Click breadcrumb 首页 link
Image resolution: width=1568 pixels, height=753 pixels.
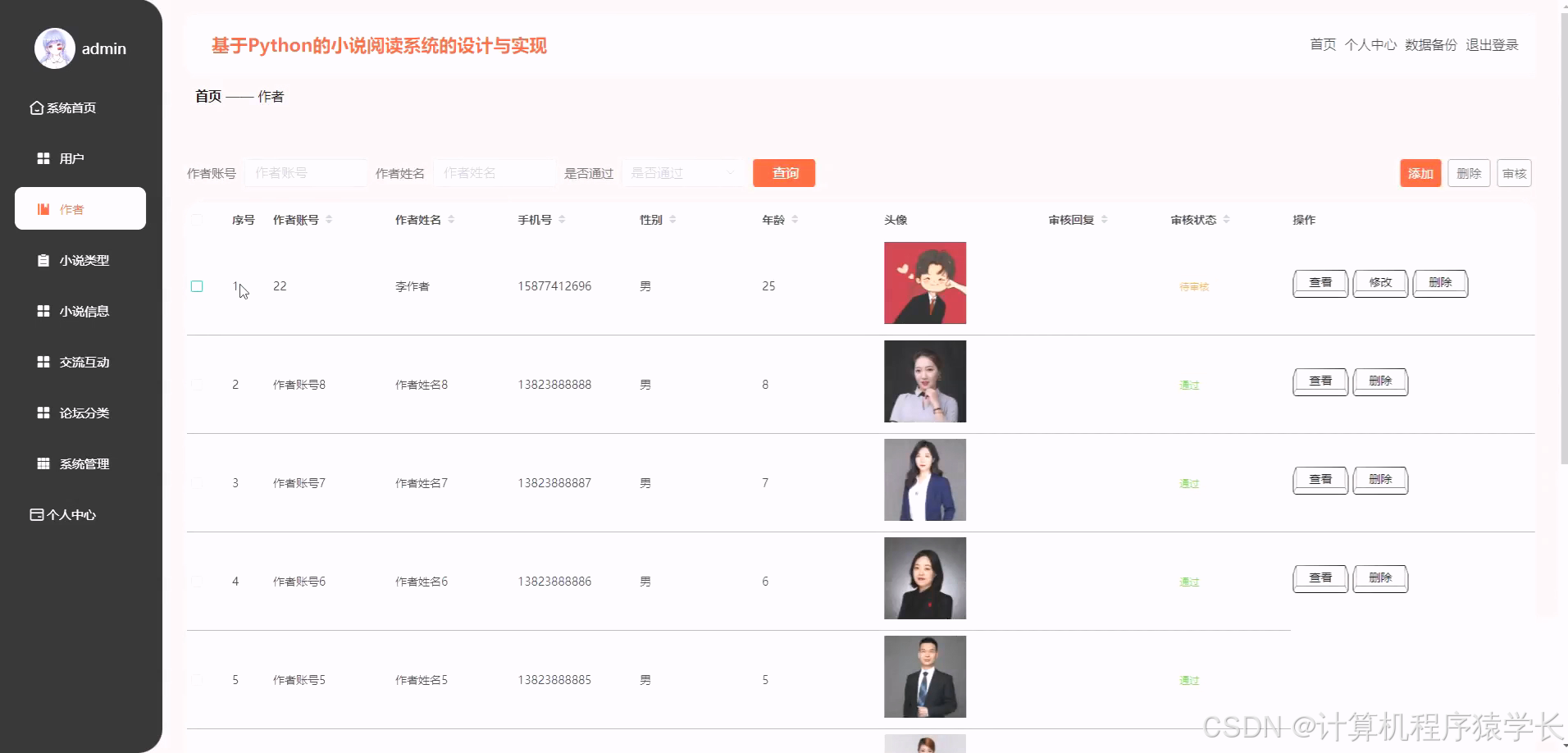208,96
